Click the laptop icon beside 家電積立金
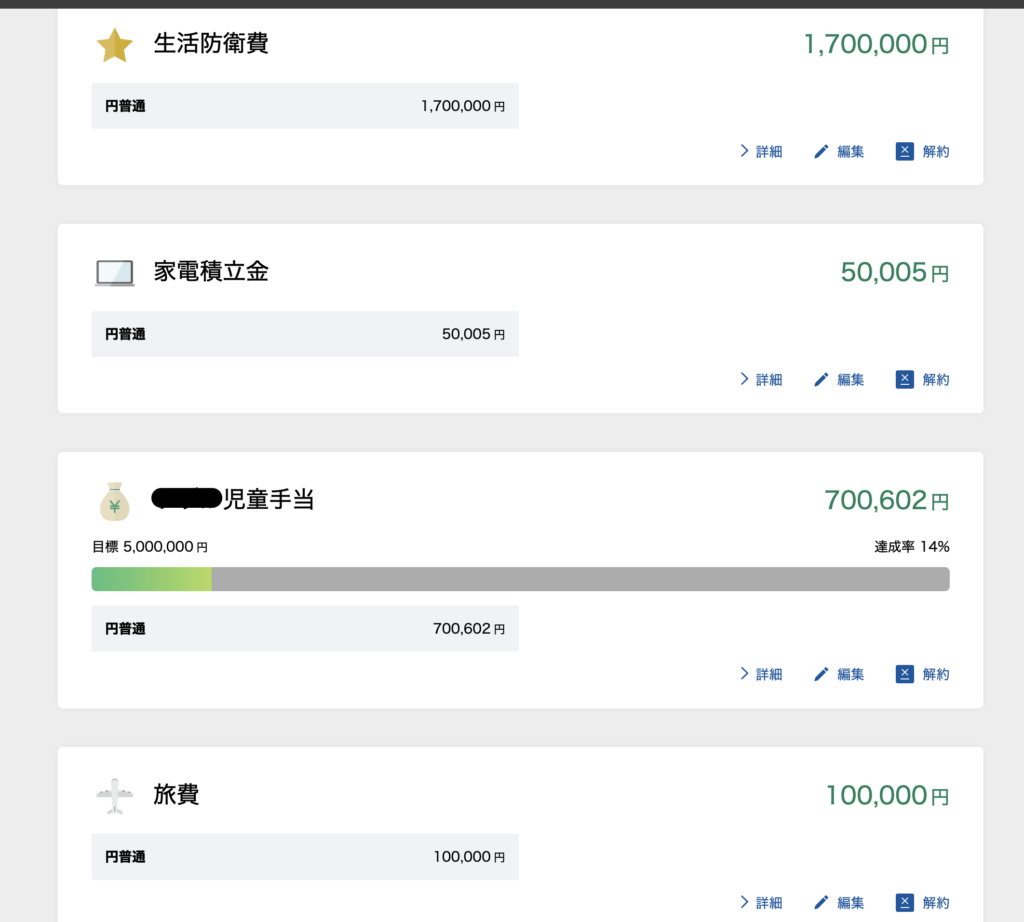The height and width of the screenshot is (922, 1024). click(114, 272)
